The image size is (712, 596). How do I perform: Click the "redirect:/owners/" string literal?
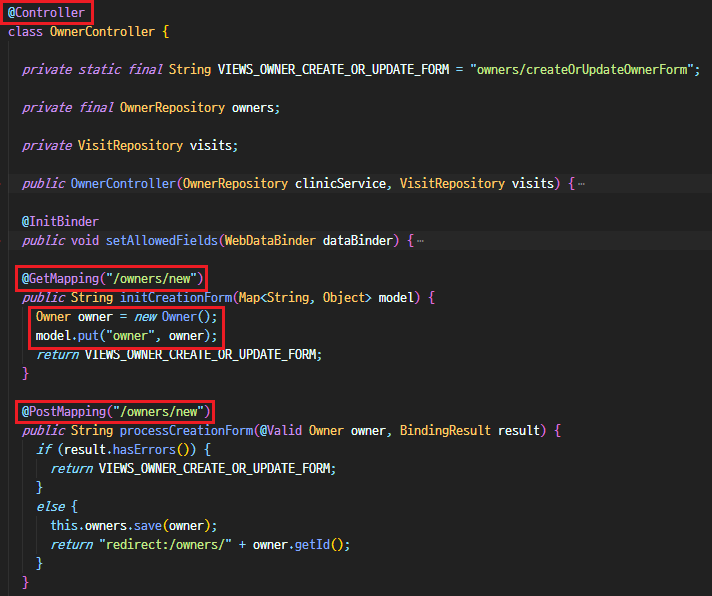[165, 545]
